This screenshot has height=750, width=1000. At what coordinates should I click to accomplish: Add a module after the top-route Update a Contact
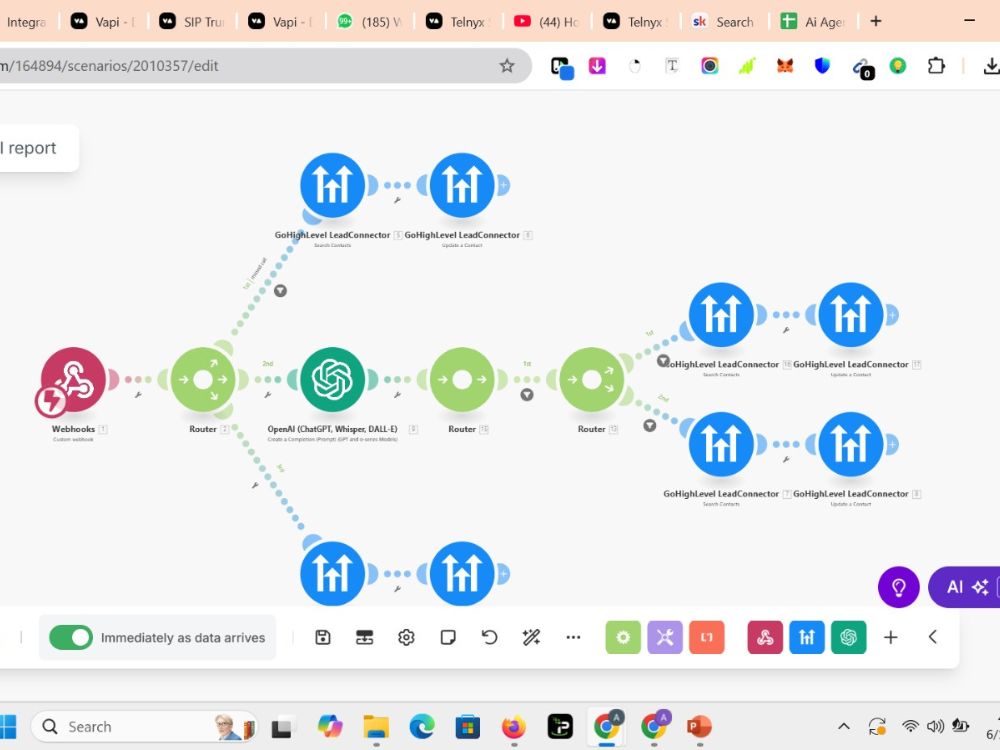coord(503,185)
